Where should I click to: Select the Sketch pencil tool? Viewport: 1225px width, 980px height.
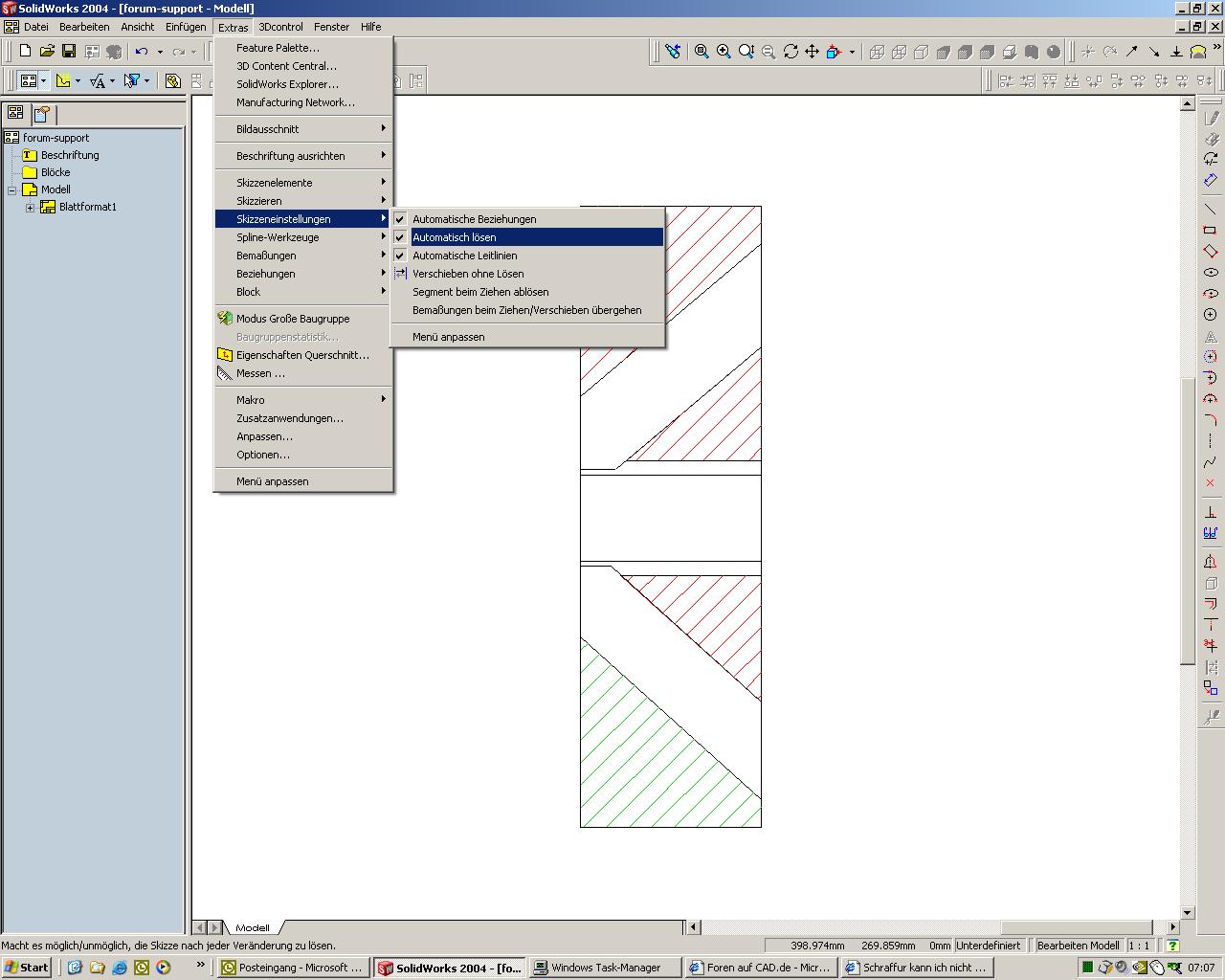(x=1211, y=118)
